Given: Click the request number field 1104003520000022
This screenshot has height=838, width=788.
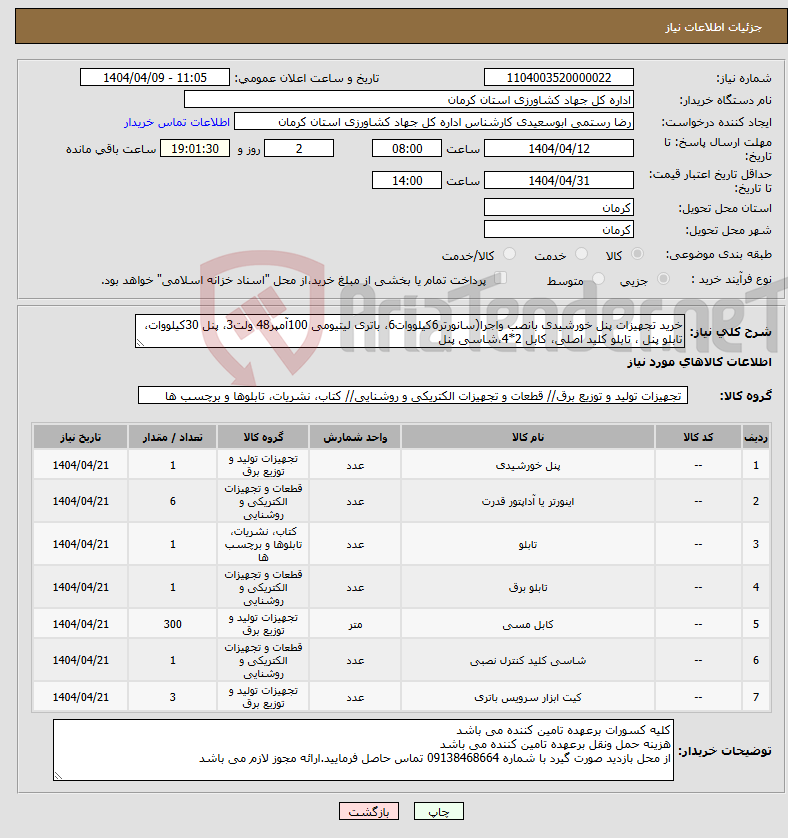Looking at the screenshot, I should tap(559, 77).
